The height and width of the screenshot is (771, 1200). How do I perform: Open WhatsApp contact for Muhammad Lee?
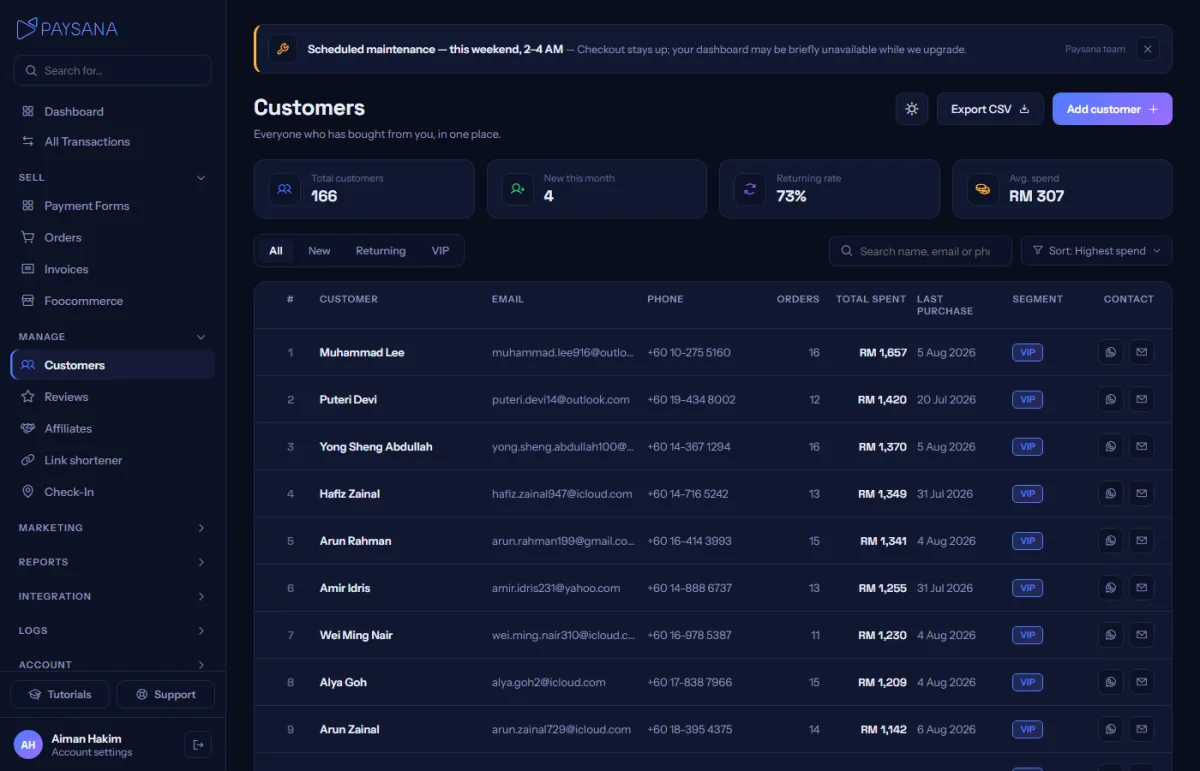click(x=1110, y=352)
